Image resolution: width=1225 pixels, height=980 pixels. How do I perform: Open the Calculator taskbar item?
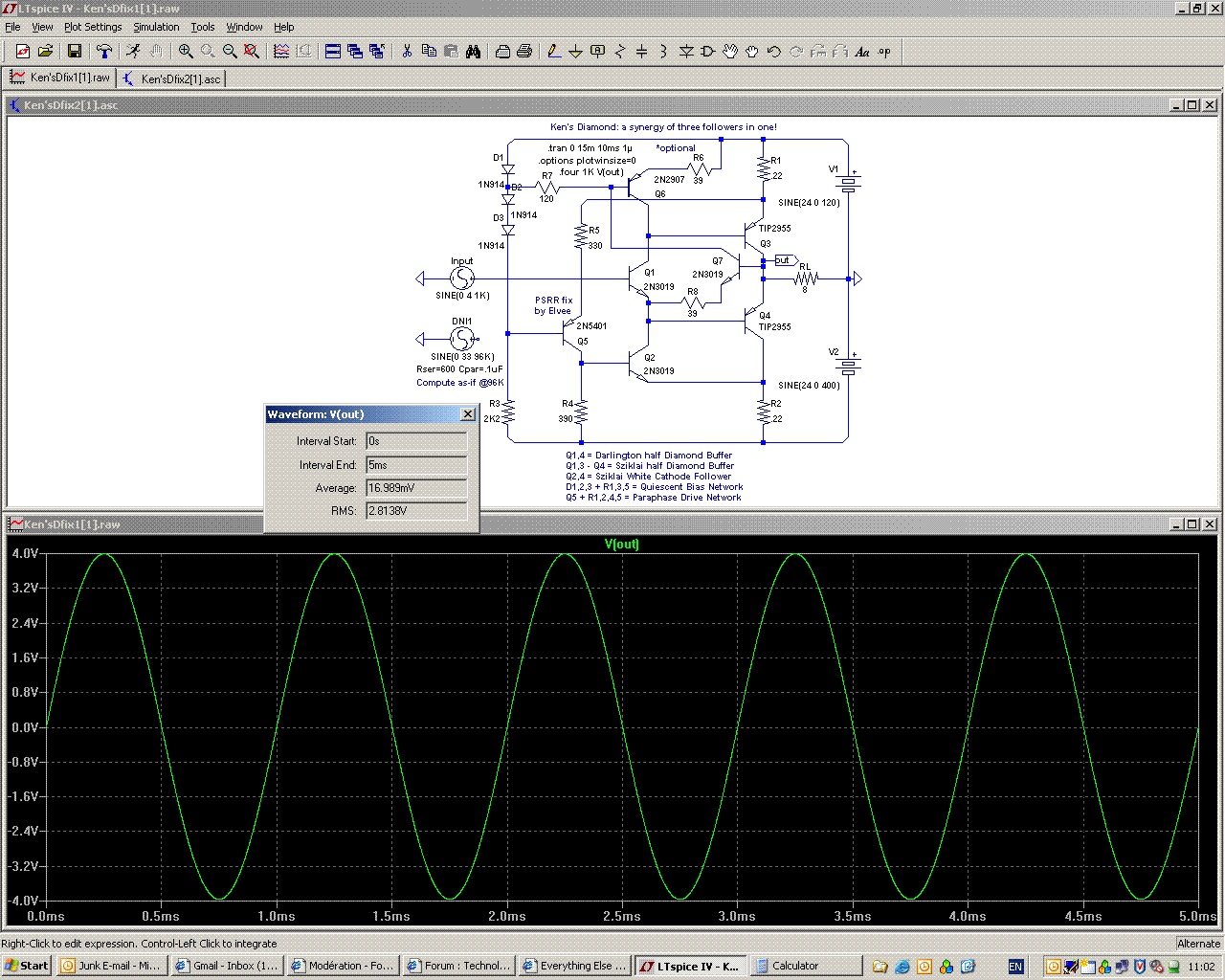[x=806, y=966]
